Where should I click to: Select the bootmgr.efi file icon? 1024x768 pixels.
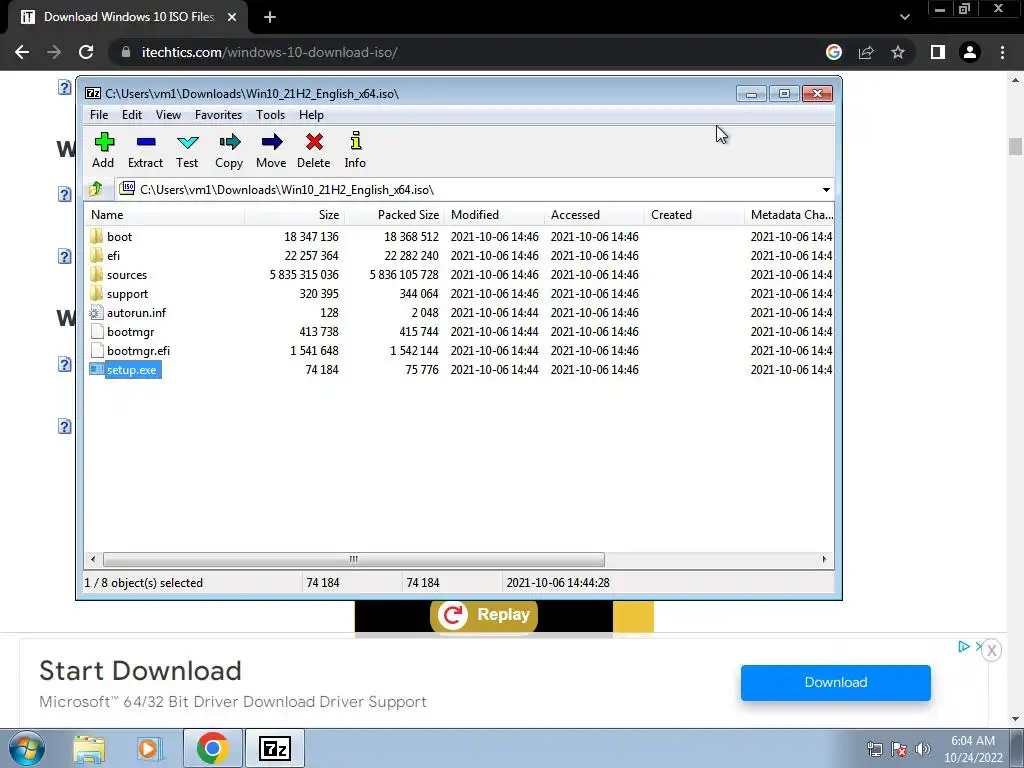(97, 351)
